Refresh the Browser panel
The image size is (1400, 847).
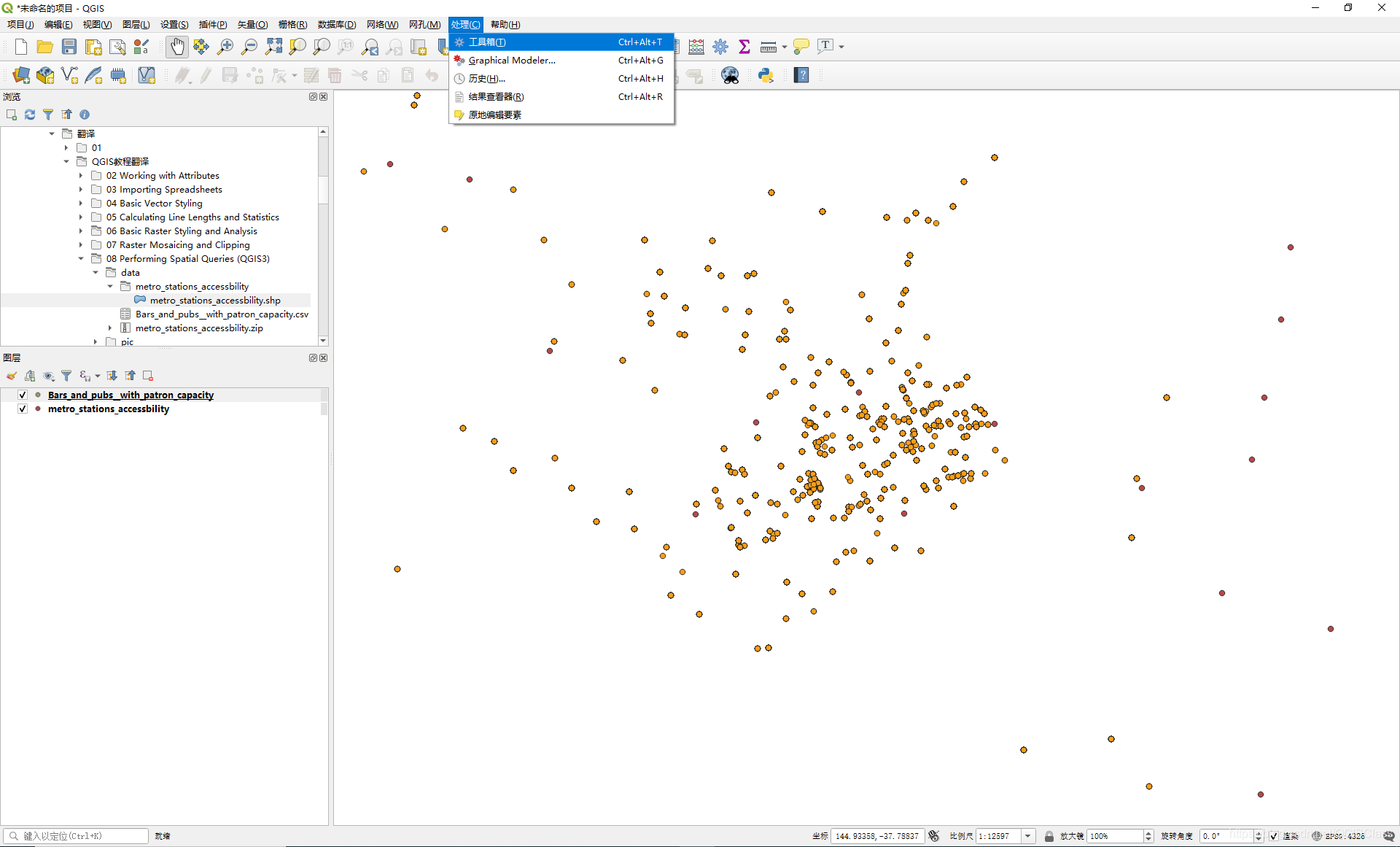point(30,115)
